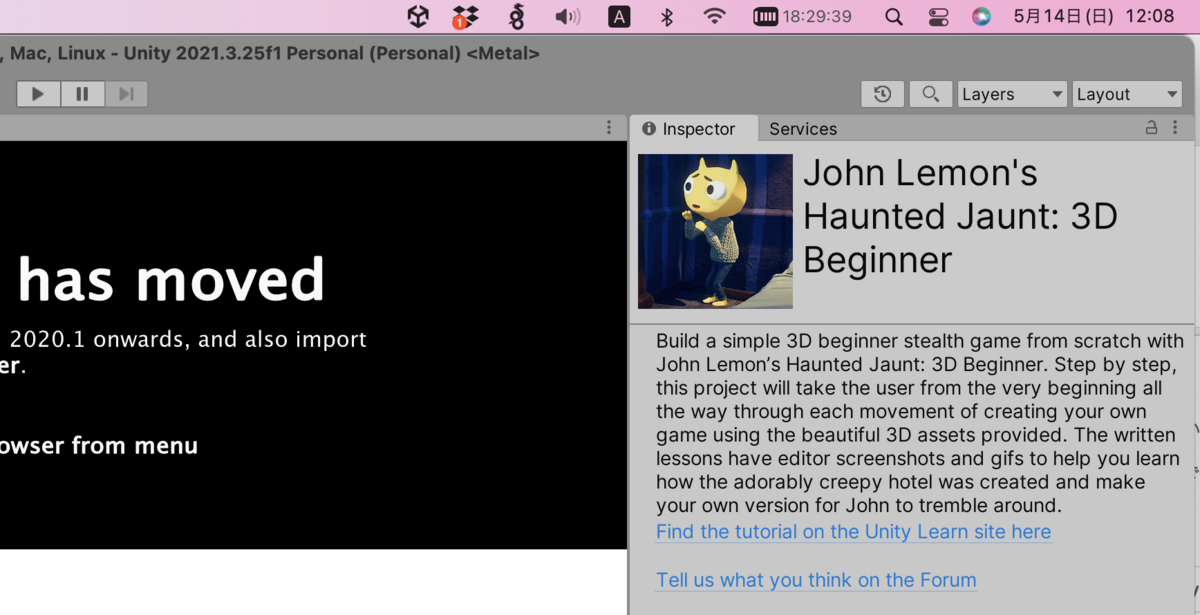Click the John Lemon thumbnail image
Viewport: 1200px width, 615px height.
point(715,231)
